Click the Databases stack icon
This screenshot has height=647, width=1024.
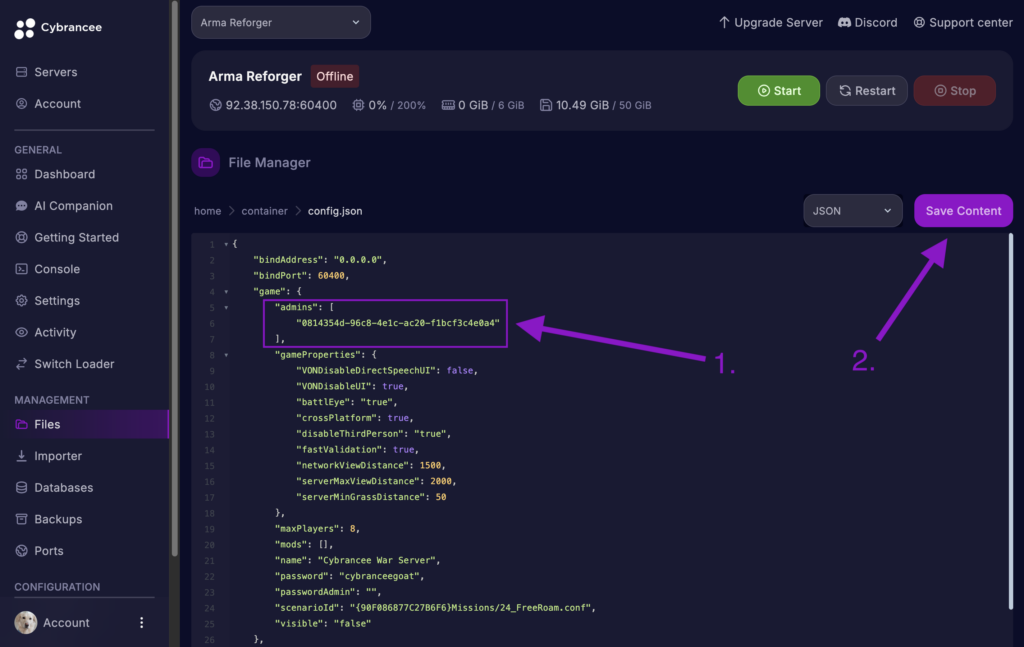click(22, 488)
